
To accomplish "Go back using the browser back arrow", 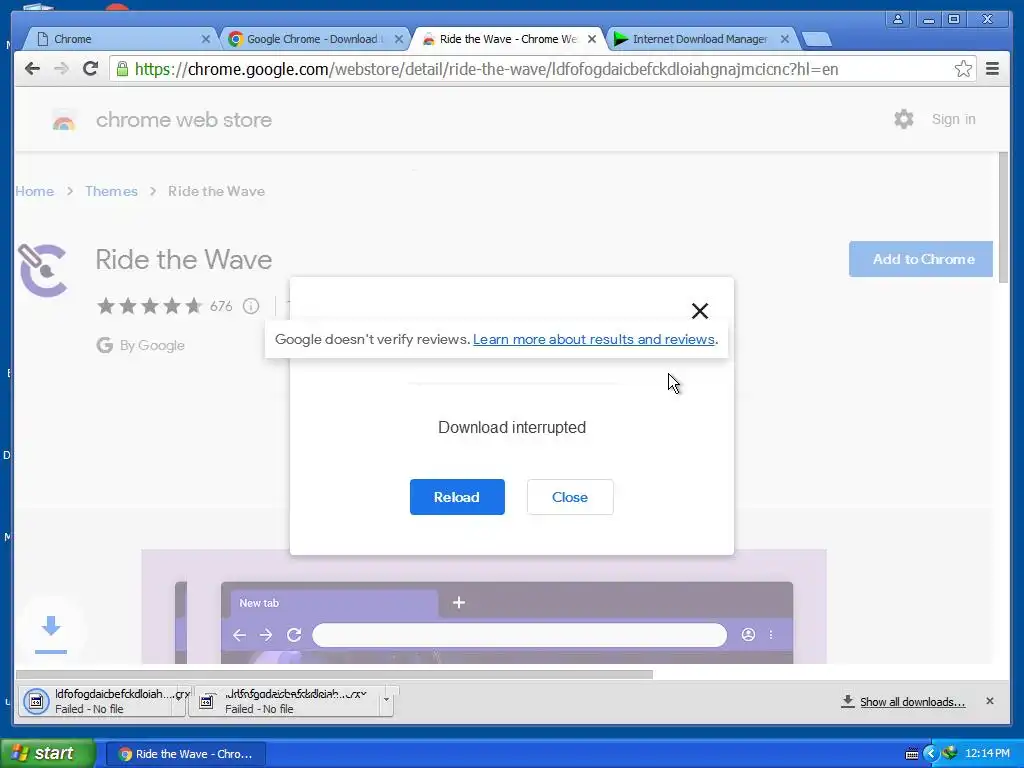I will pos(32,69).
